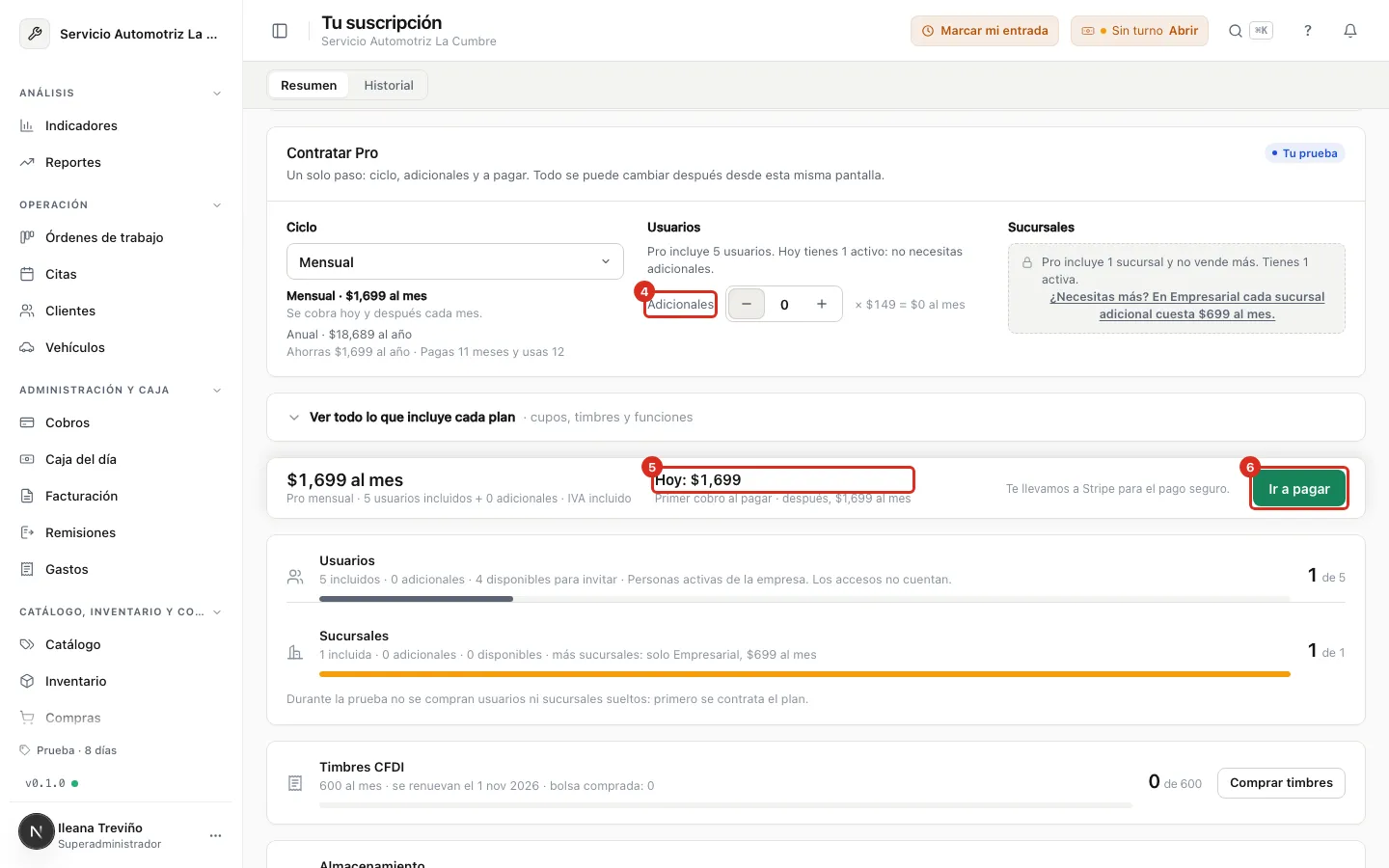The image size is (1389, 868).
Task: Open Gastos section
Action: [x=121, y=569]
